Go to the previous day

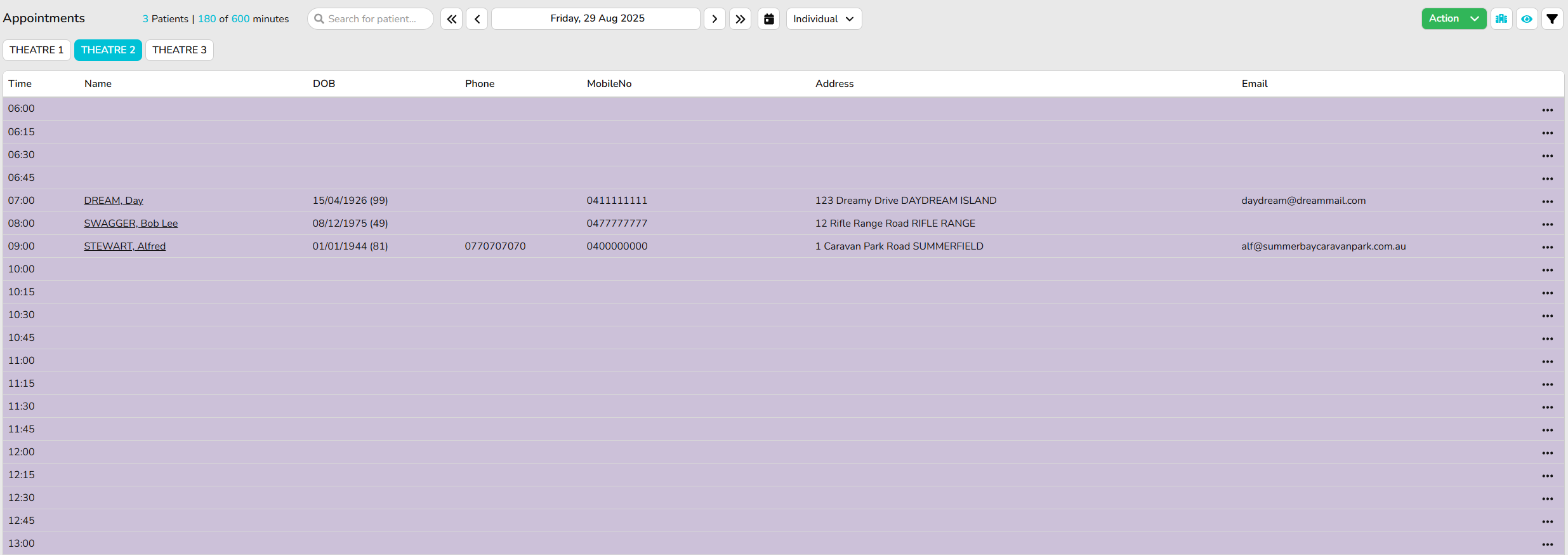click(x=477, y=19)
